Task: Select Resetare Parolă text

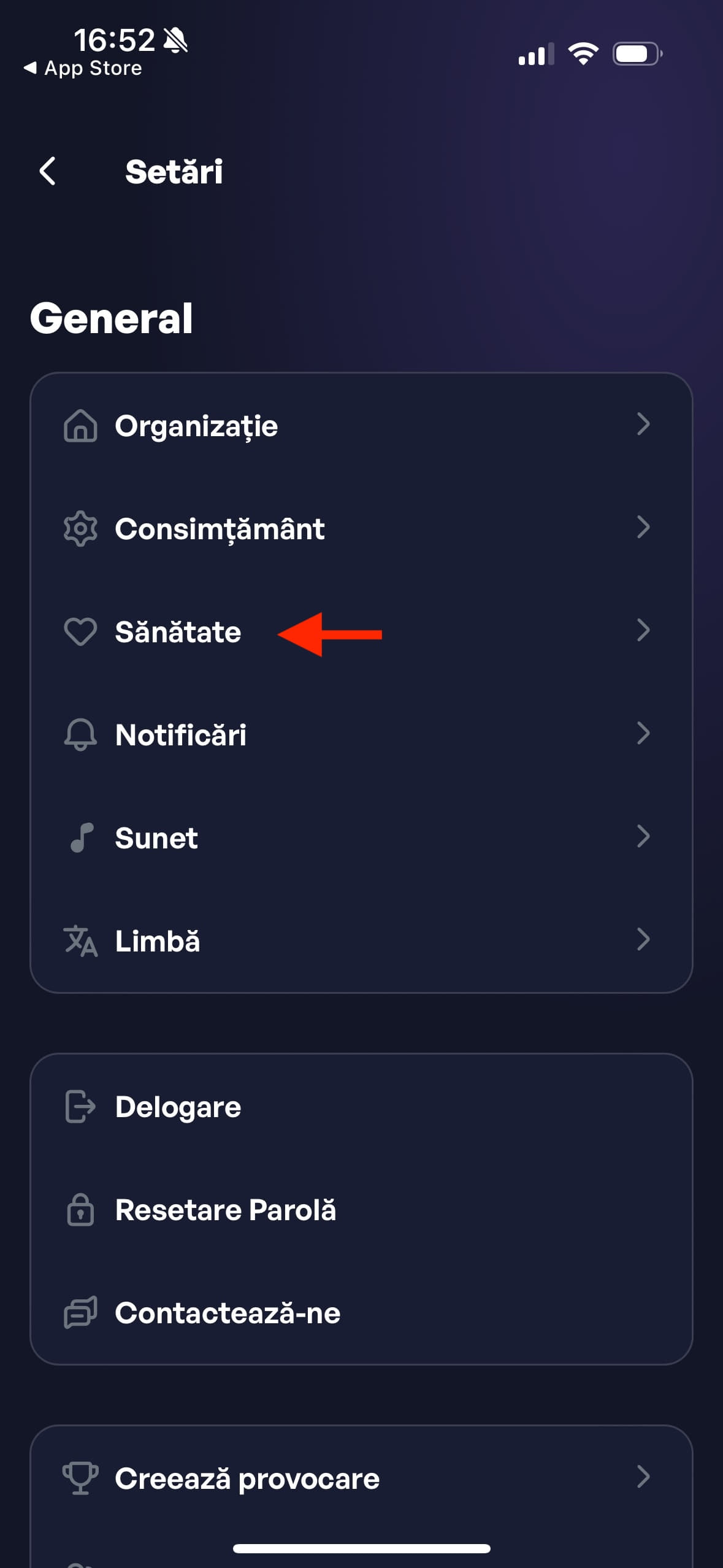Action: pos(226,1210)
